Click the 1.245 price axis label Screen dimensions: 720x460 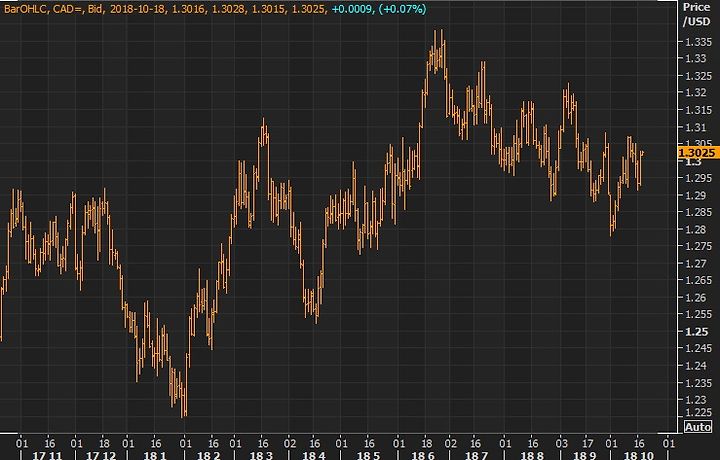[697, 348]
